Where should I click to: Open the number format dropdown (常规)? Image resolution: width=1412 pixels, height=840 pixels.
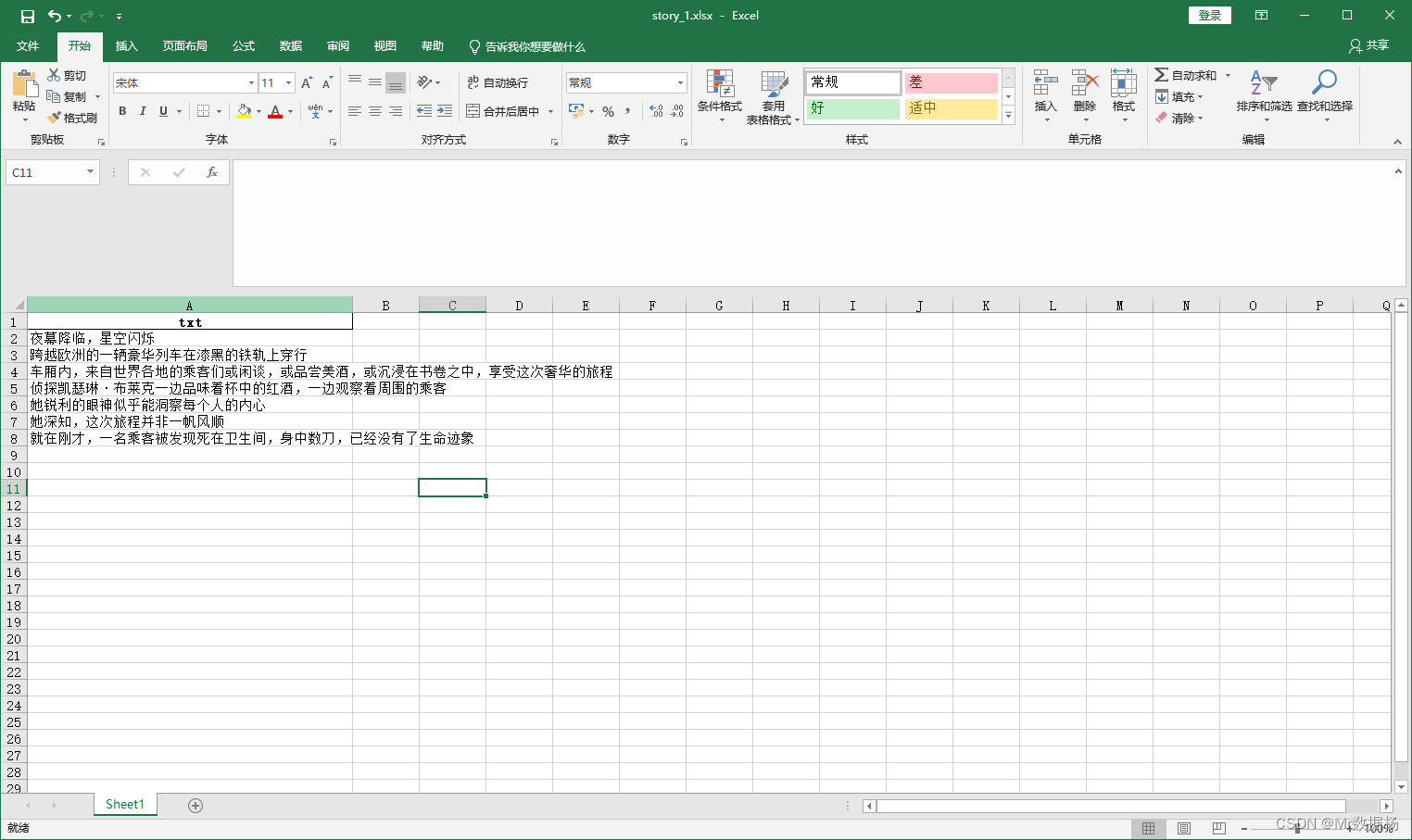pyautogui.click(x=680, y=82)
